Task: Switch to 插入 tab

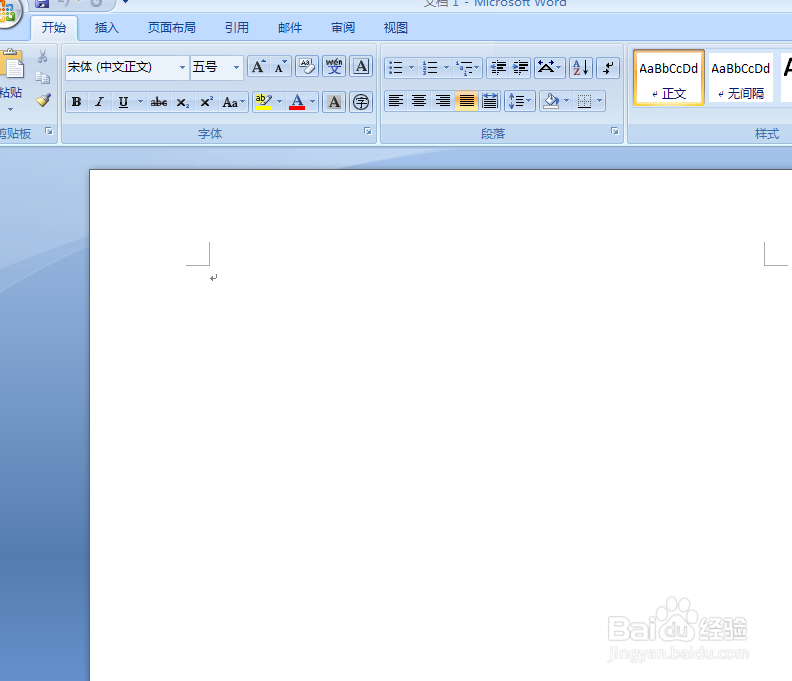Action: (x=107, y=28)
